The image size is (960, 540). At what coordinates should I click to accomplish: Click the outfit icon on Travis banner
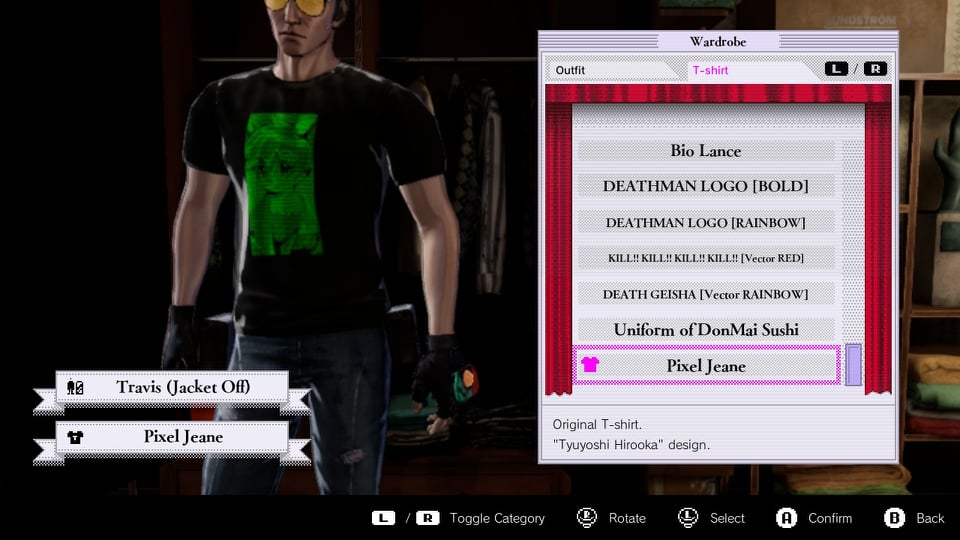pos(75,387)
